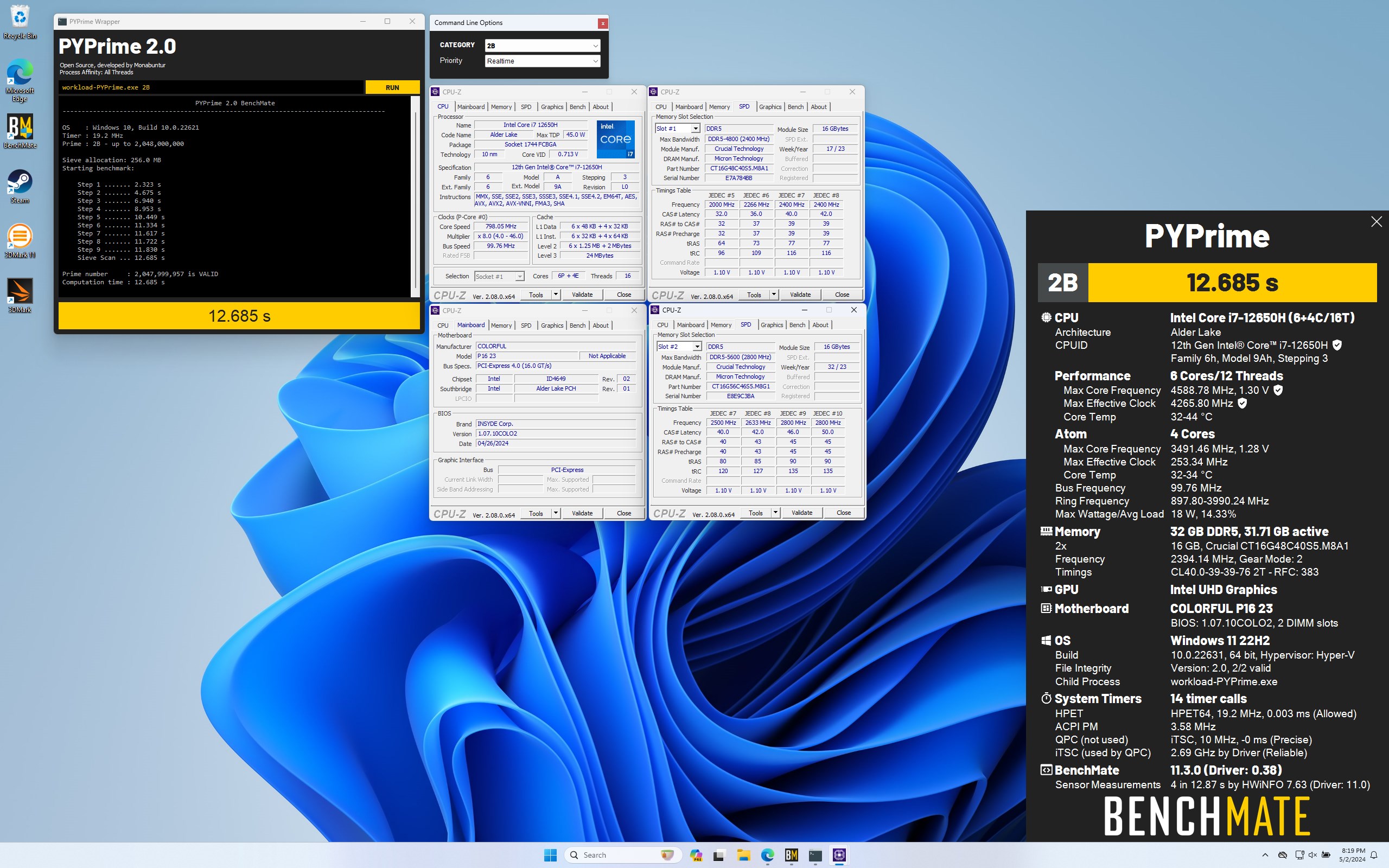Viewport: 1389px width, 868px height.
Task: Switch to Graphics tab in CPU-Z COLORFUL mainboard window
Action: 552,325
